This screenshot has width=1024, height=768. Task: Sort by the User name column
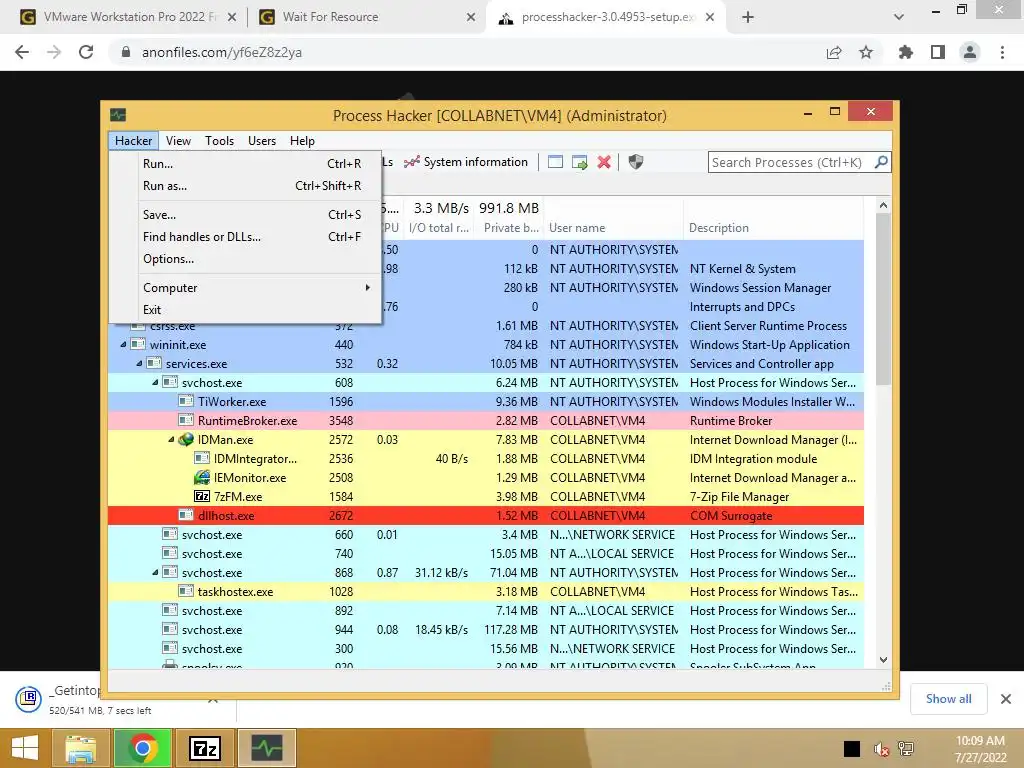613,227
